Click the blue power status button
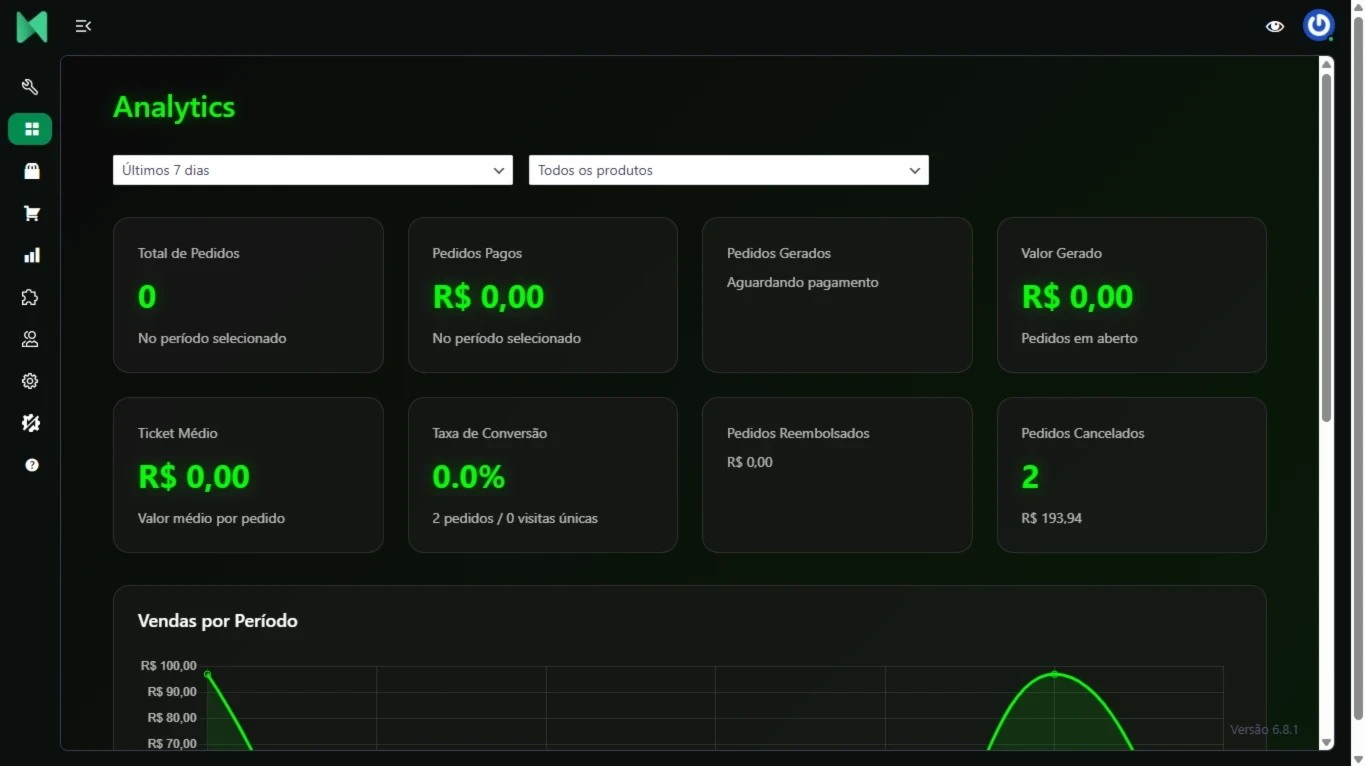This screenshot has height=766, width=1365. pyautogui.click(x=1318, y=26)
